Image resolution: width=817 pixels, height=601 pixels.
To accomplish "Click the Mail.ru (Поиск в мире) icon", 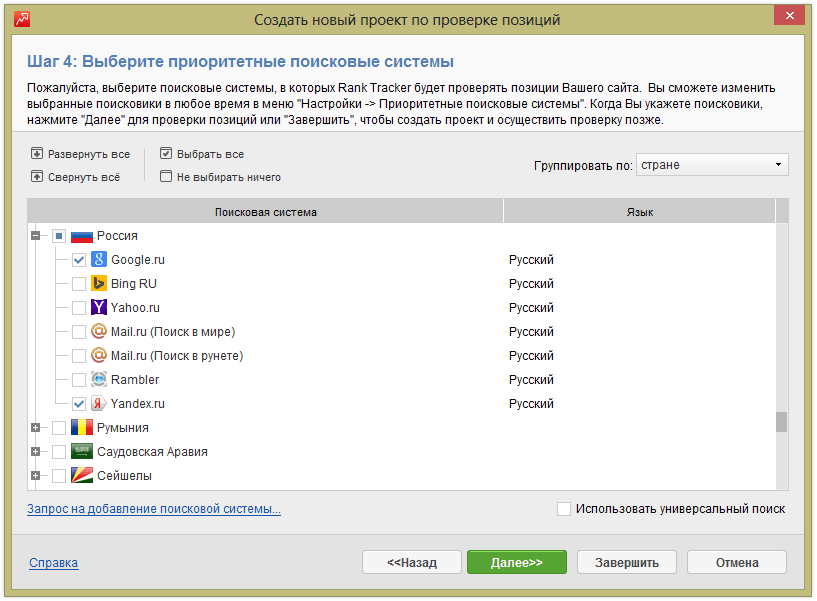I will 98,331.
